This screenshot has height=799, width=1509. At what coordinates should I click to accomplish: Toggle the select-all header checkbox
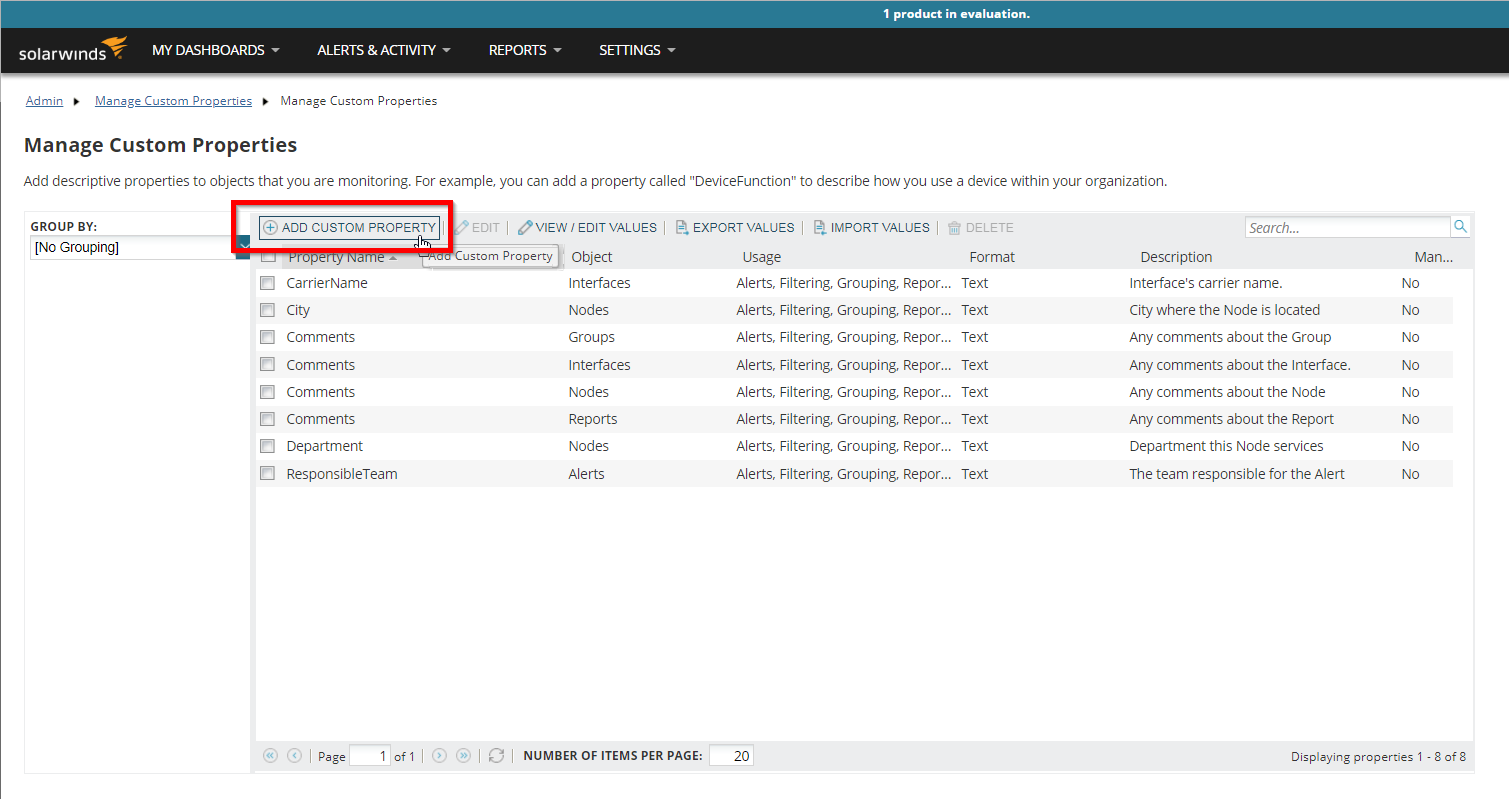tap(268, 256)
